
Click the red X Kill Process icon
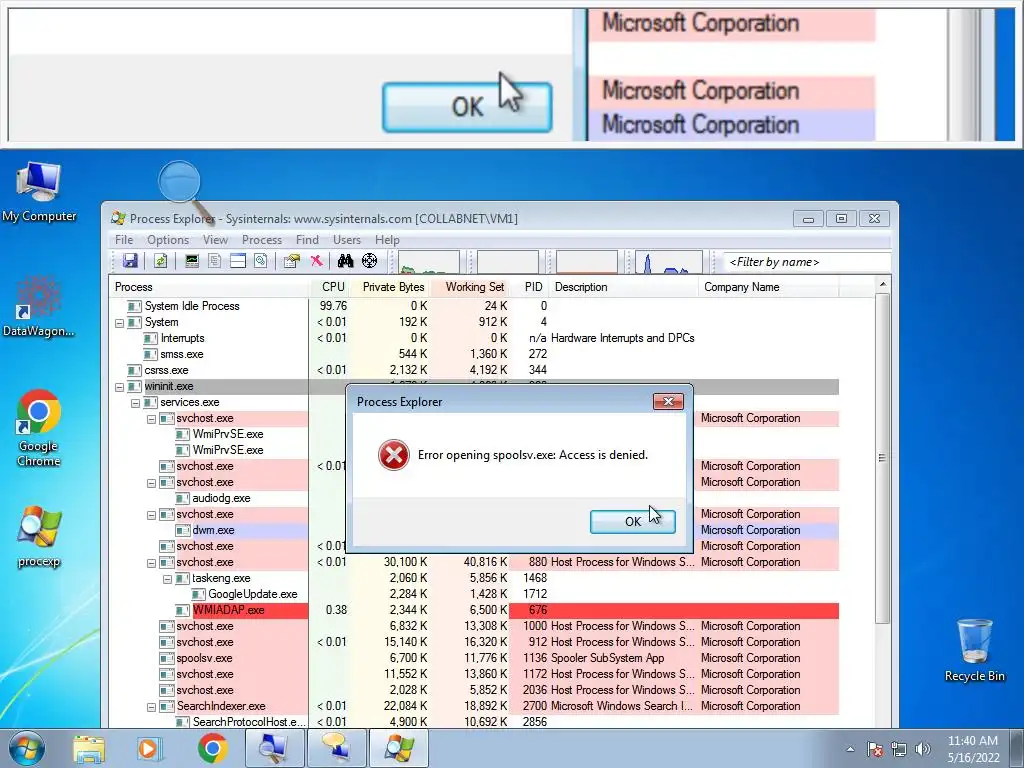[316, 261]
